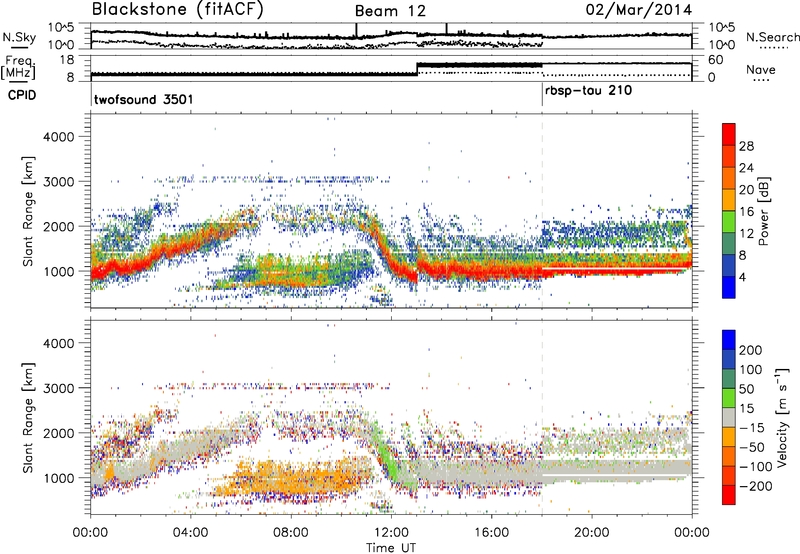The image size is (800, 554).
Task: Click the '16:00' time axis tick label
Action: pyautogui.click(x=491, y=533)
